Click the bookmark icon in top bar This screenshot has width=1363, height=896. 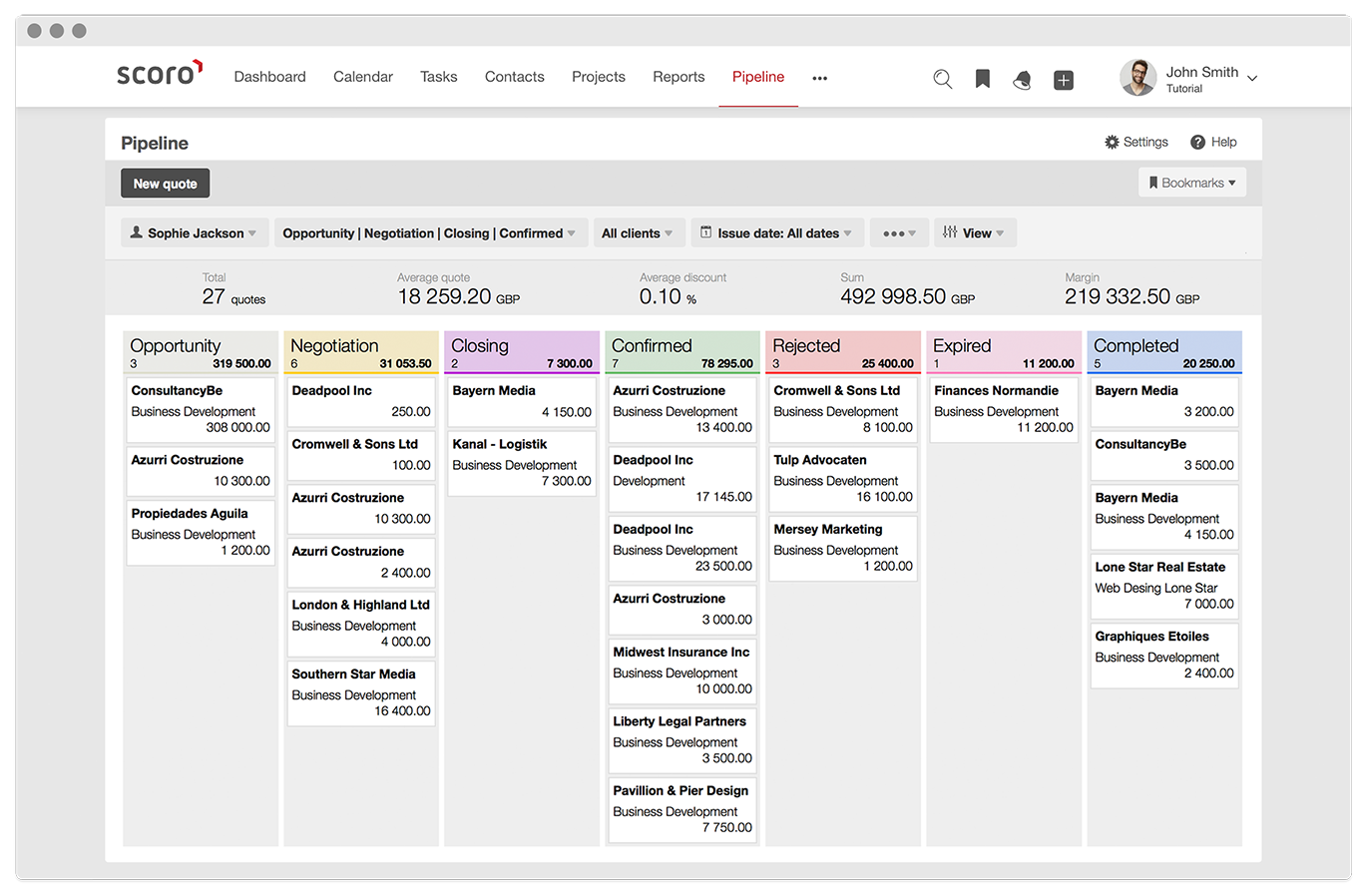coord(983,79)
